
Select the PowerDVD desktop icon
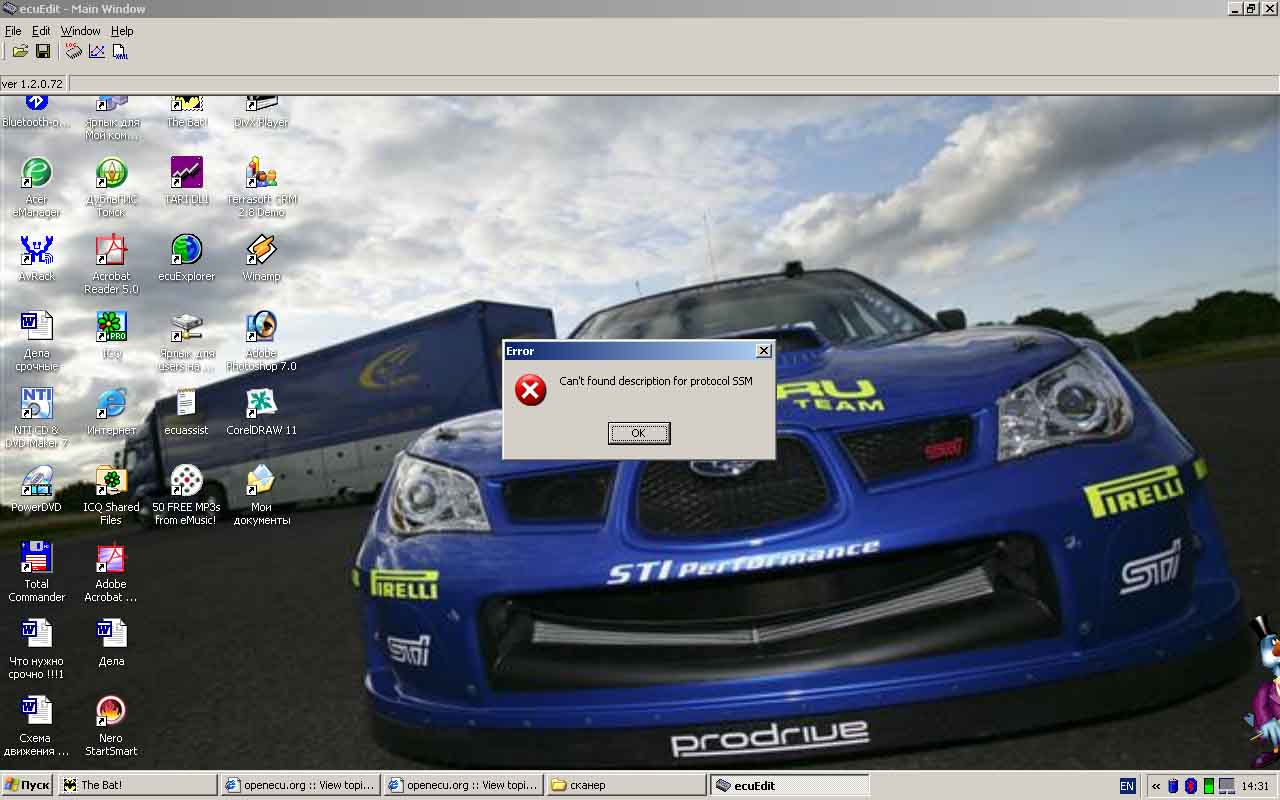(37, 489)
